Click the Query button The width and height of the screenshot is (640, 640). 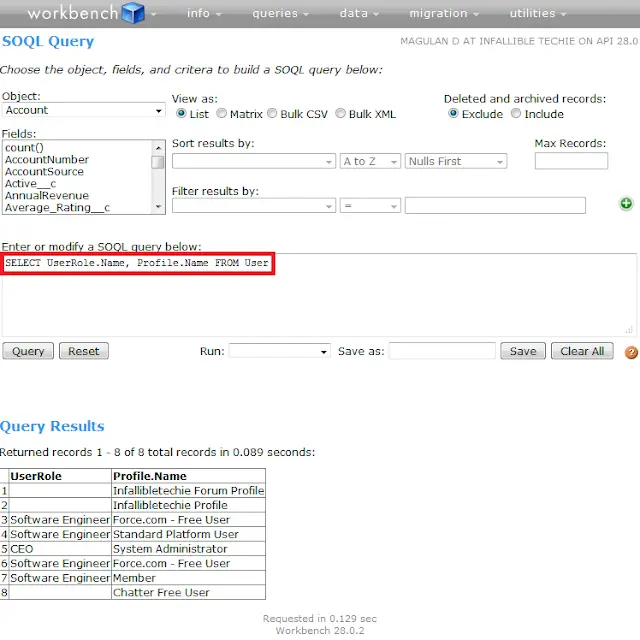pyautogui.click(x=28, y=351)
